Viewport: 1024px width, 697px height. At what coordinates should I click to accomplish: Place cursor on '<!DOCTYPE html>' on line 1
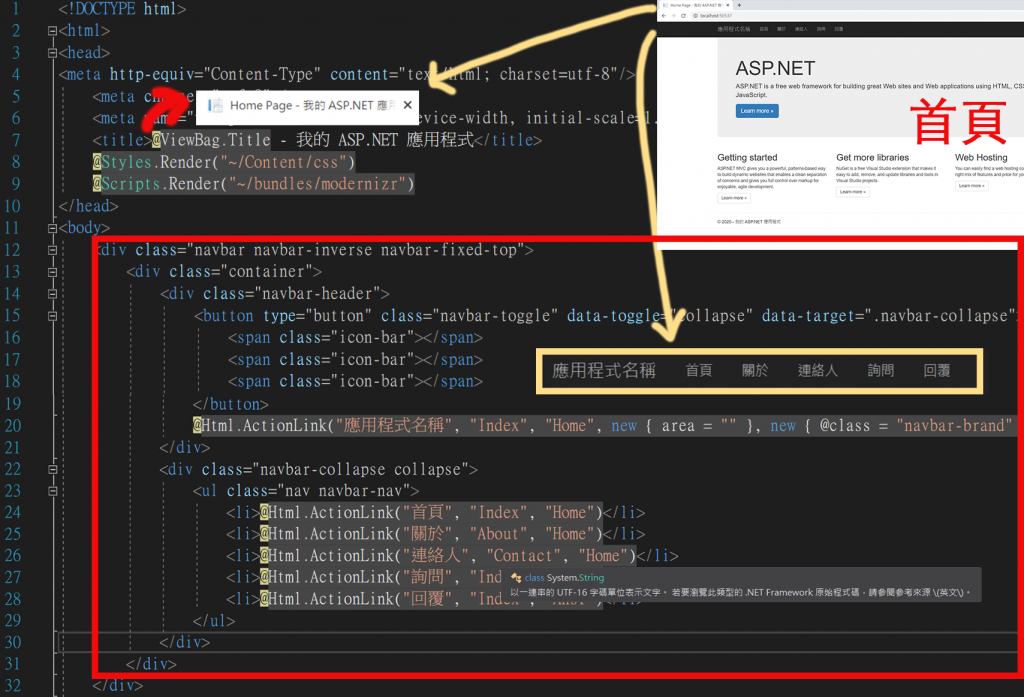(122, 9)
